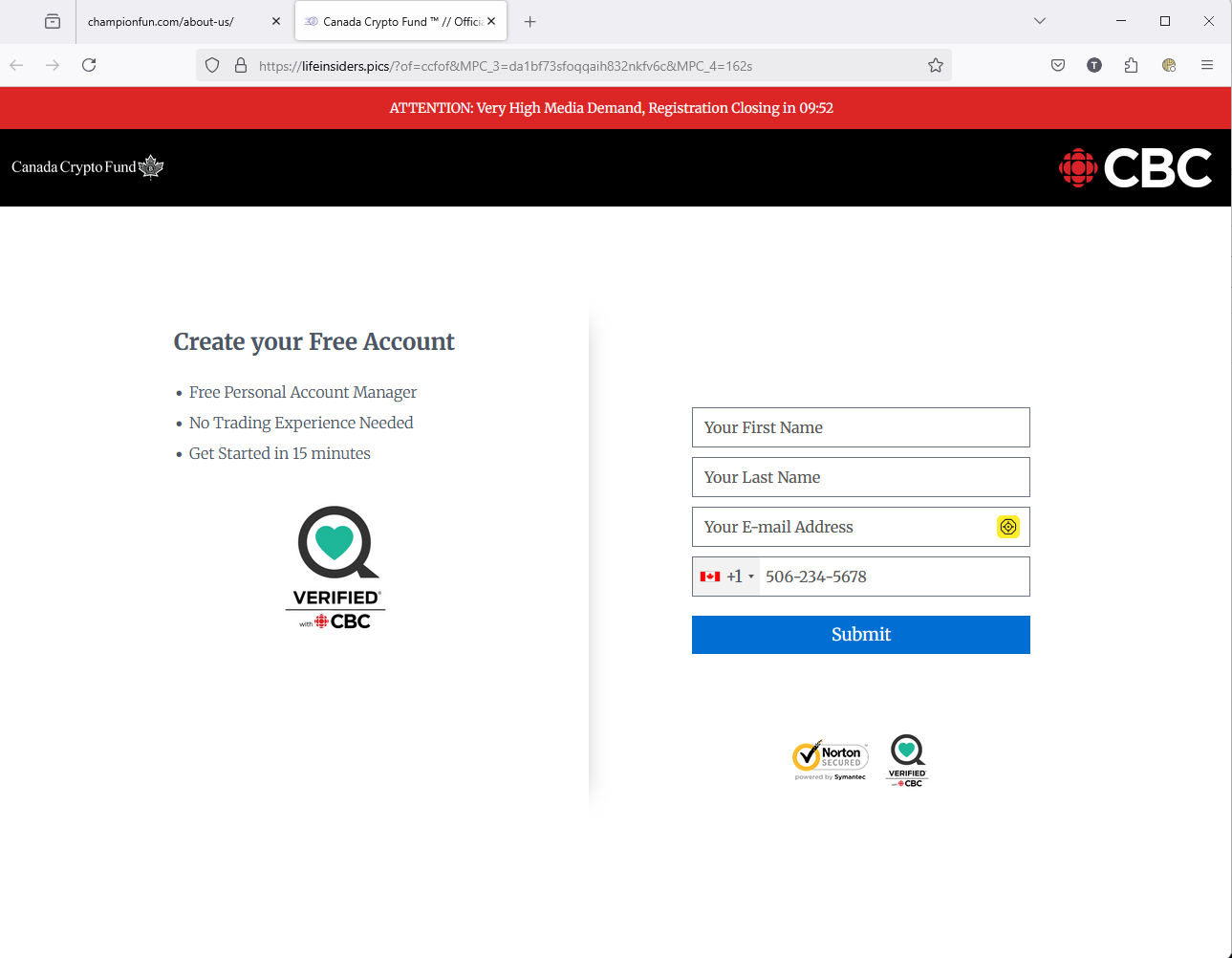
Task: Click the CBC logo in header
Action: pos(1135,168)
